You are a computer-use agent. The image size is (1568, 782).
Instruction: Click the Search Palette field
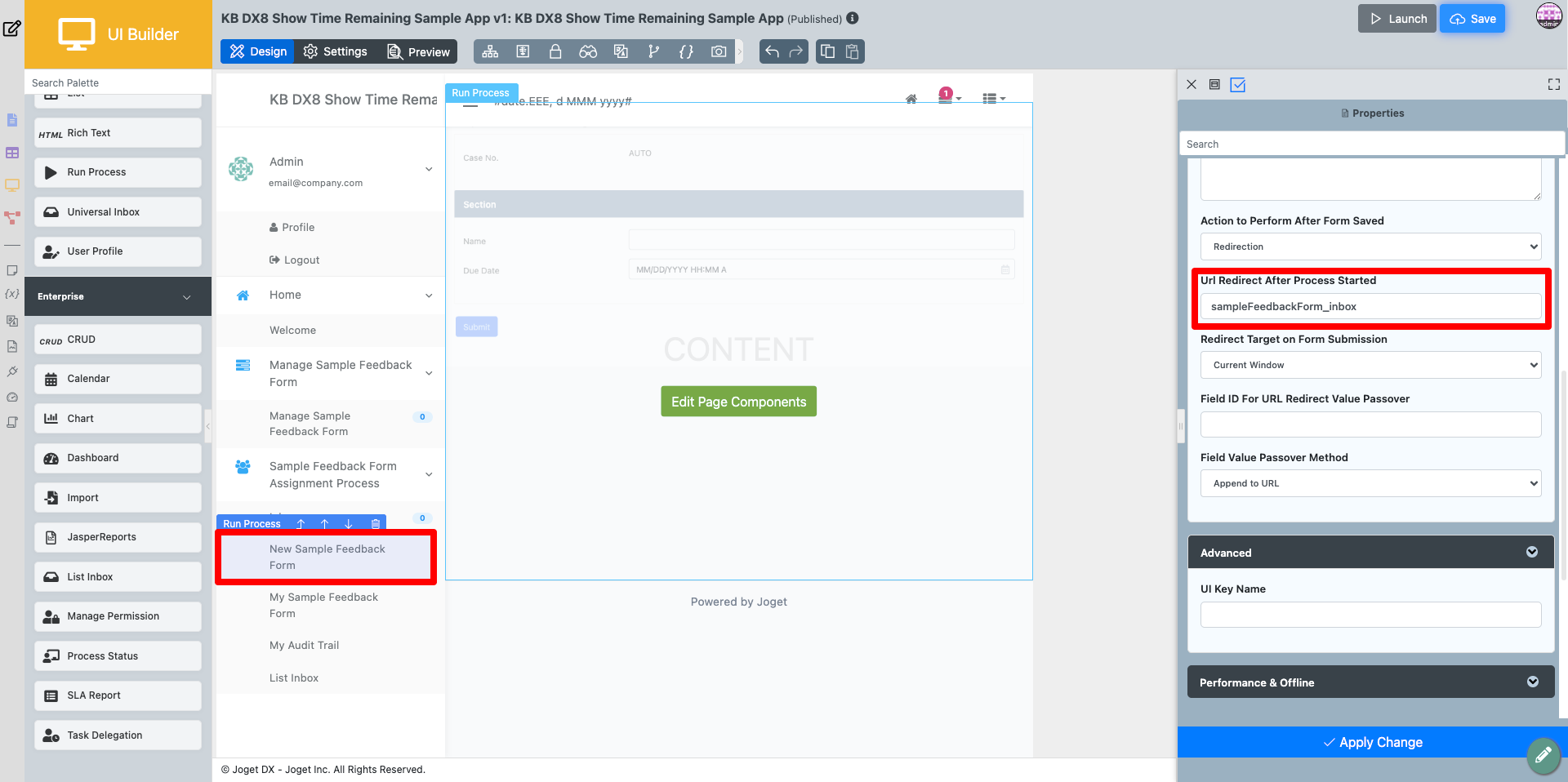pos(118,82)
